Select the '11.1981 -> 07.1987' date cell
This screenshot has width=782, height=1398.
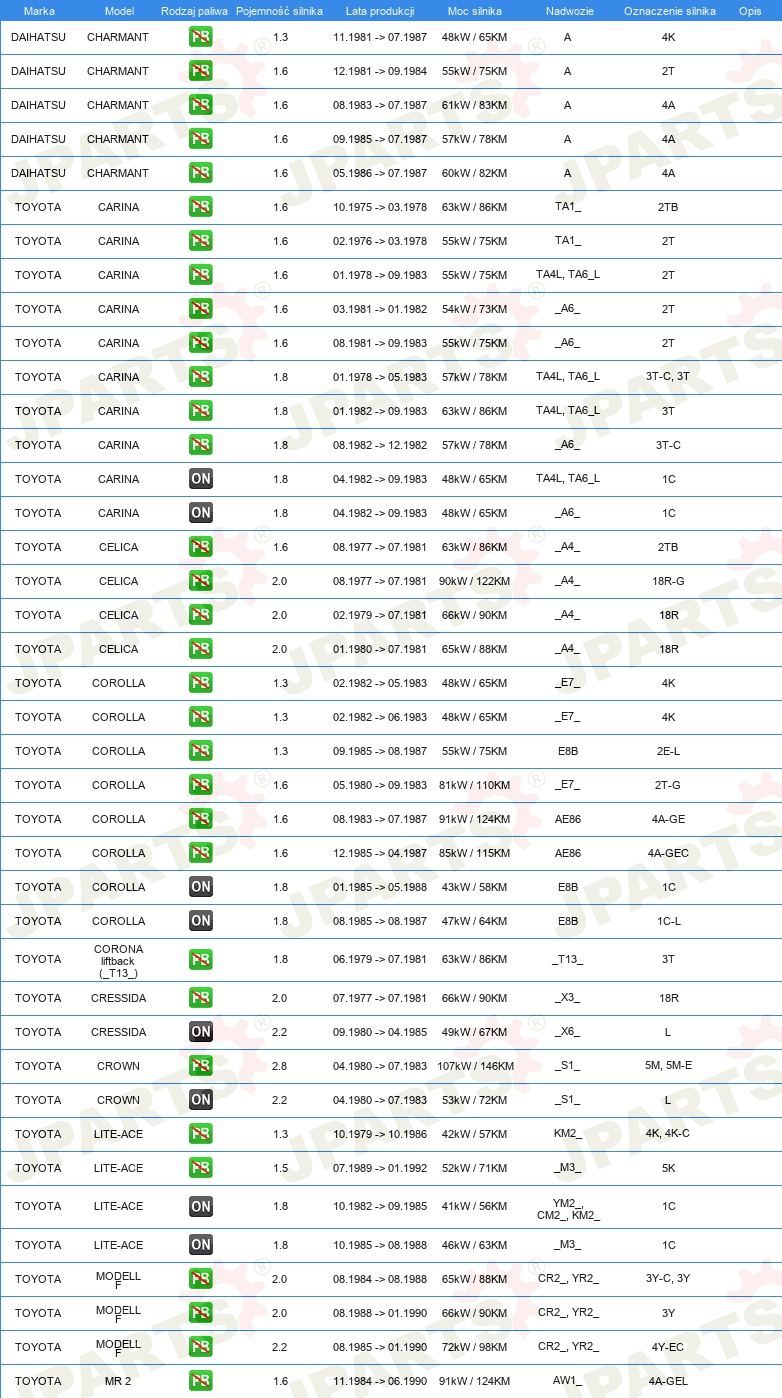[380, 37]
